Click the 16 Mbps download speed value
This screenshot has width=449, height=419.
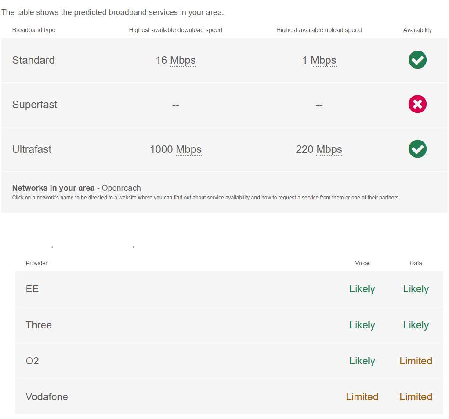175,60
